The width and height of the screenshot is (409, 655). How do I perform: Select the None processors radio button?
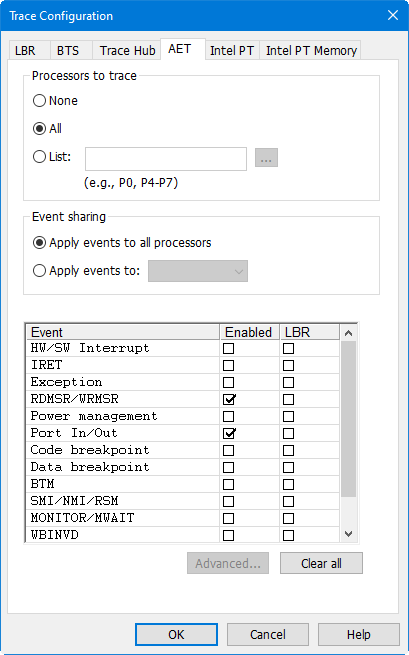click(x=39, y=101)
